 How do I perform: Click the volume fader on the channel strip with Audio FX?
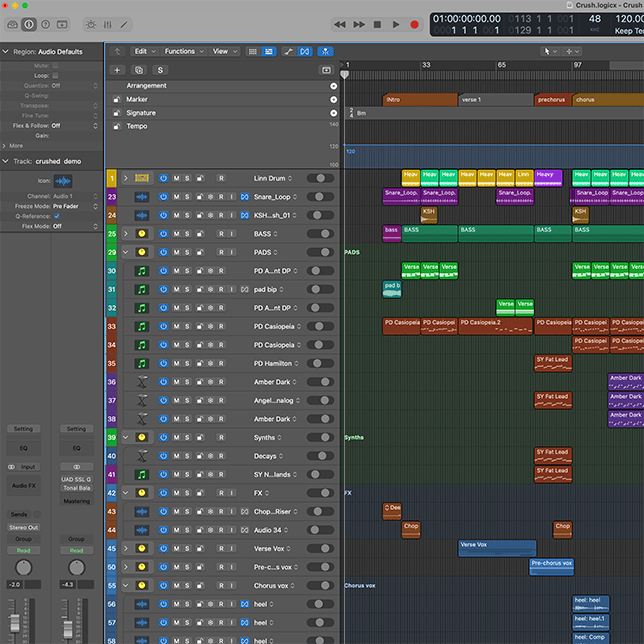14,623
